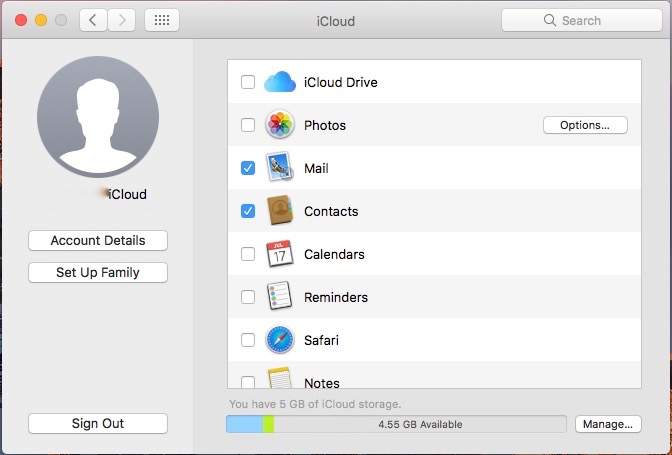This screenshot has height=455, width=672.
Task: Click the user profile avatar picture
Action: (x=98, y=117)
